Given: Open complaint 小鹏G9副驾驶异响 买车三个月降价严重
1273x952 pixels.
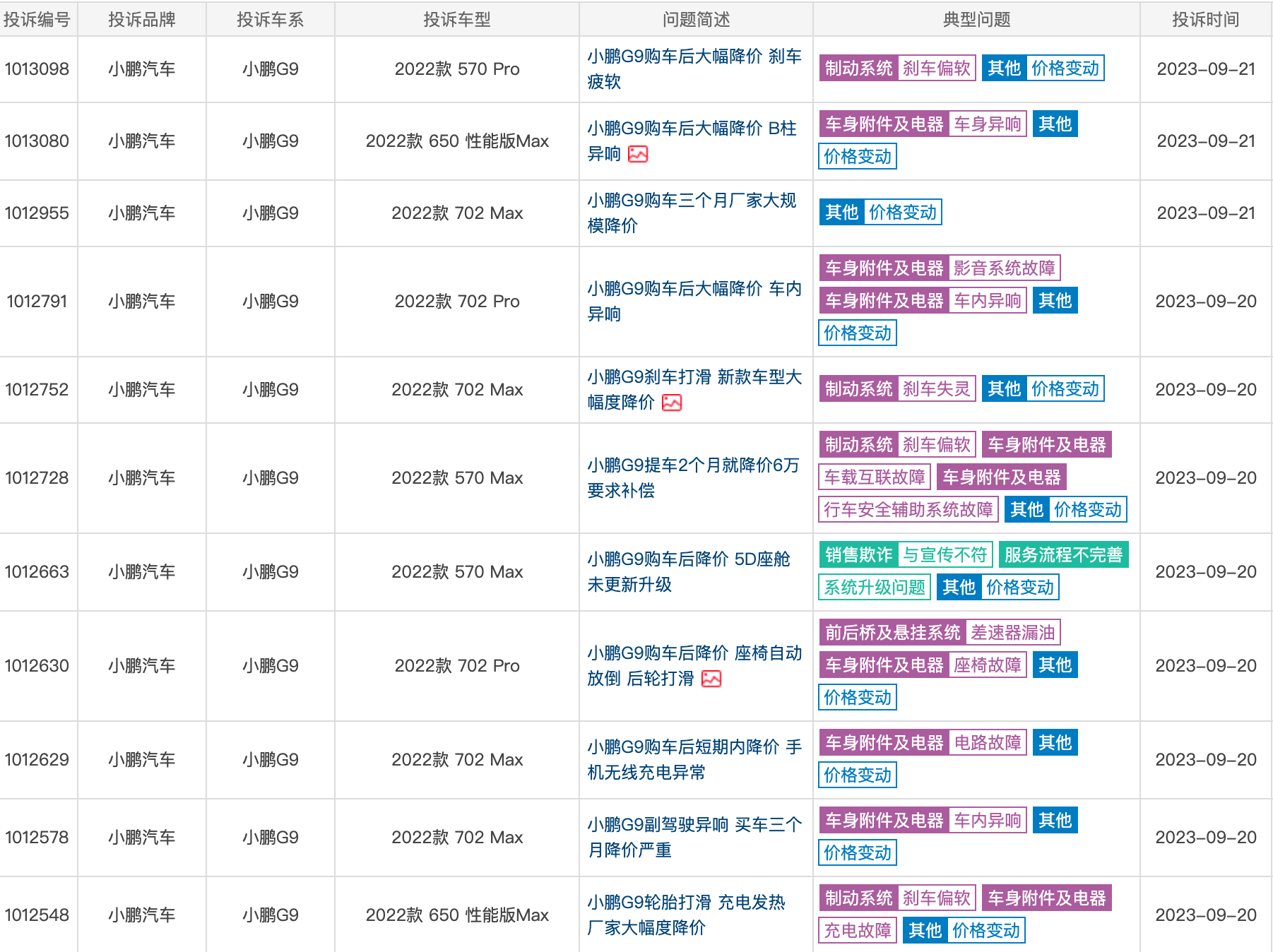Looking at the screenshot, I should [694, 838].
